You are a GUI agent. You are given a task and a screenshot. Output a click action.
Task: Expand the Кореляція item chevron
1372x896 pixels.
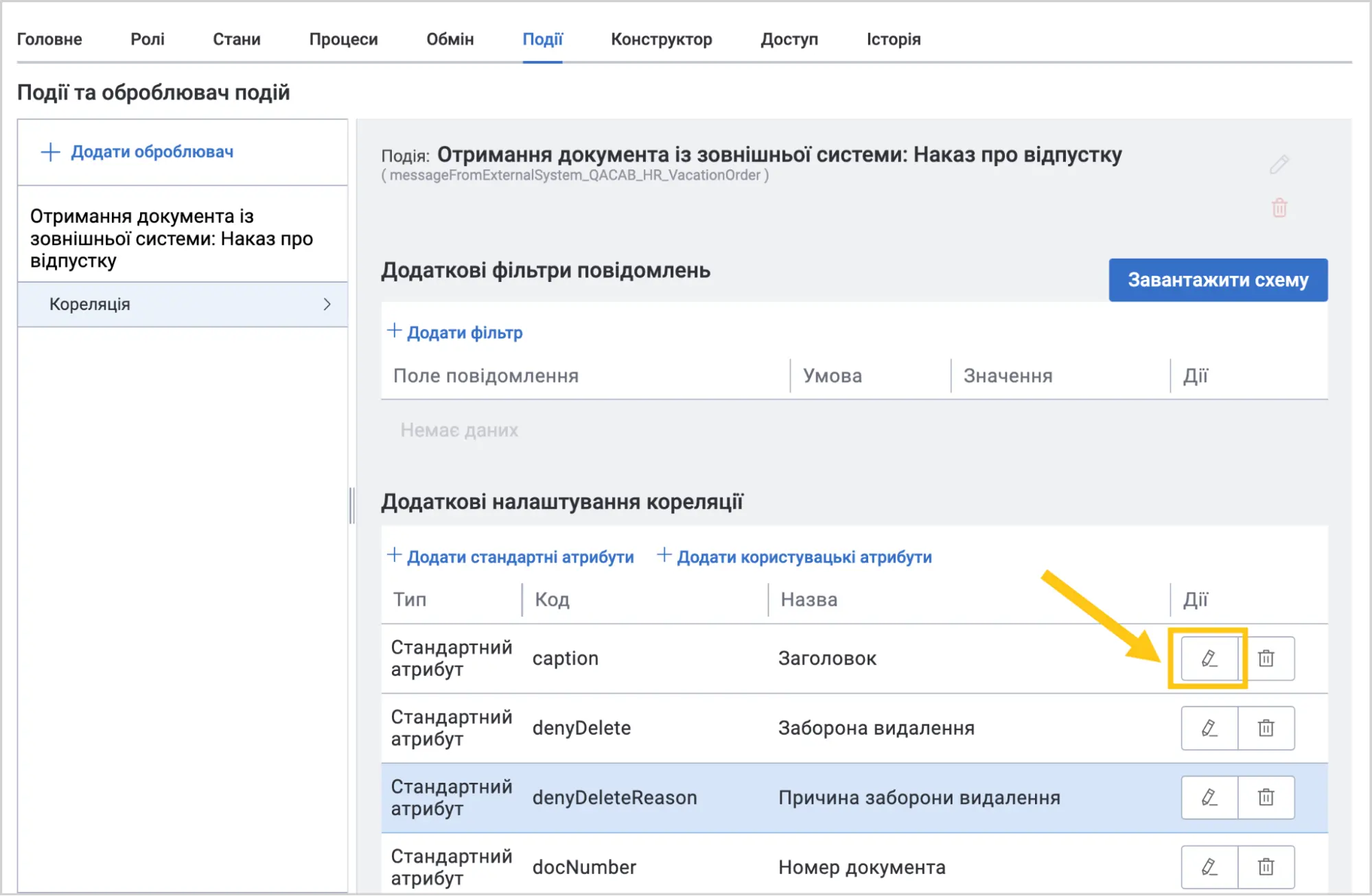327,304
